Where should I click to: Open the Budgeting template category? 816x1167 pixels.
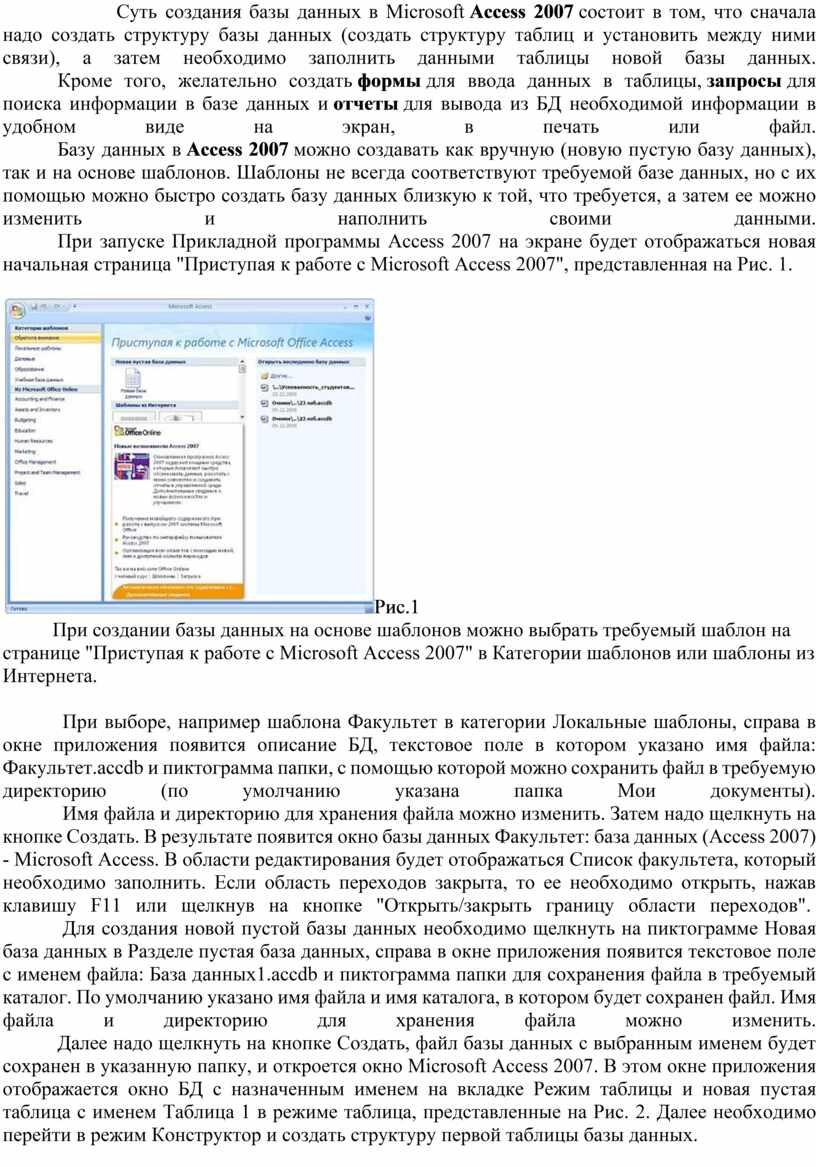(25, 420)
